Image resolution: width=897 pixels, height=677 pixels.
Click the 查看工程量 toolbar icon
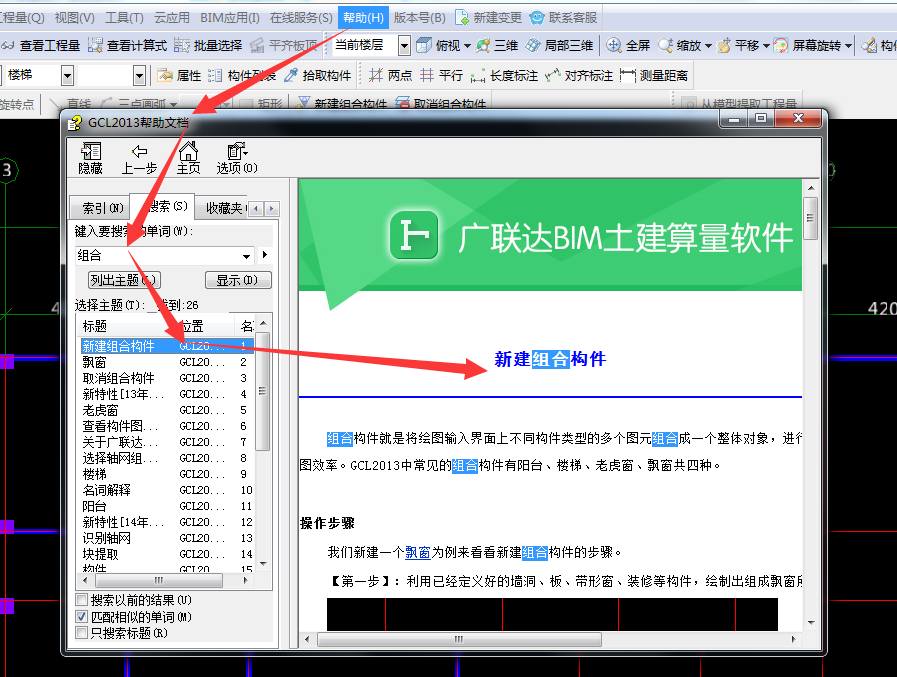pyautogui.click(x=41, y=45)
